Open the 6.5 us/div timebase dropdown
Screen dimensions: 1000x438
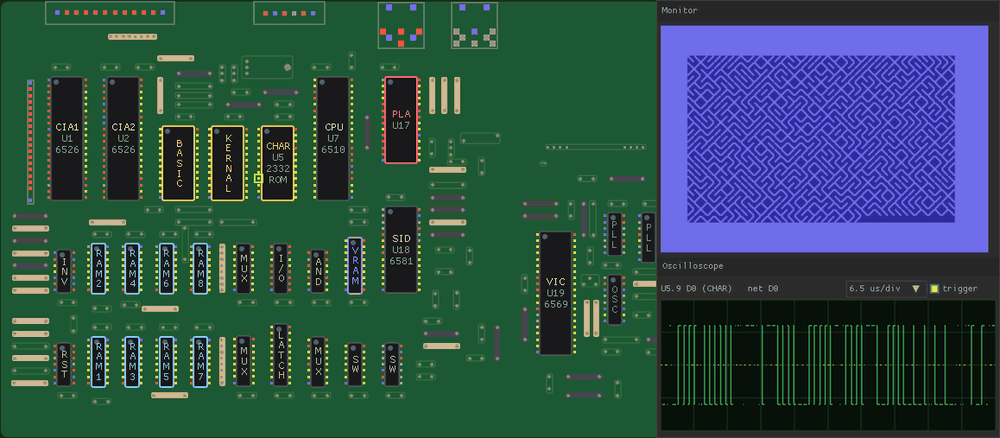pyautogui.click(x=886, y=289)
